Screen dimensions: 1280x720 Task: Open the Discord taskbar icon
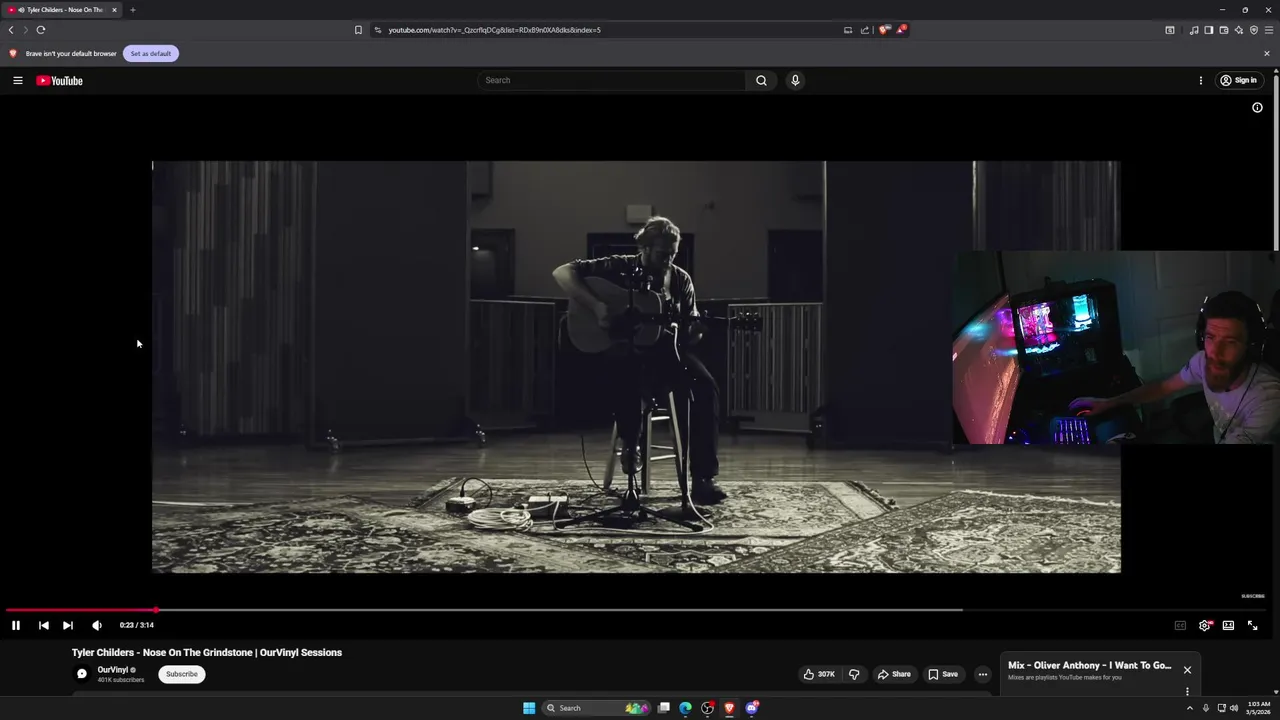(x=752, y=708)
